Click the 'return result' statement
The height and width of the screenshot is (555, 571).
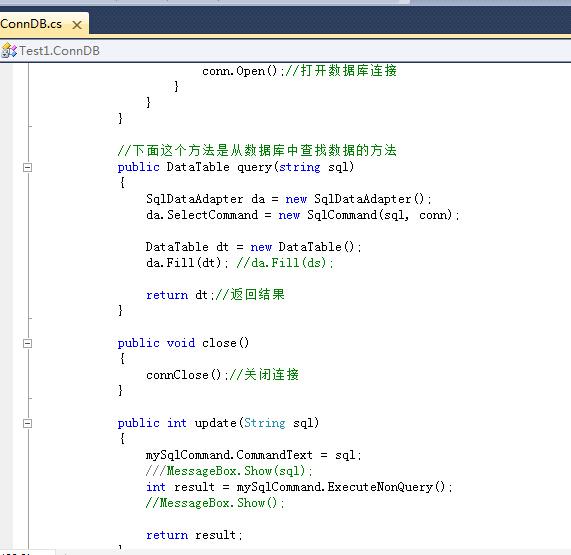pyautogui.click(x=194, y=535)
